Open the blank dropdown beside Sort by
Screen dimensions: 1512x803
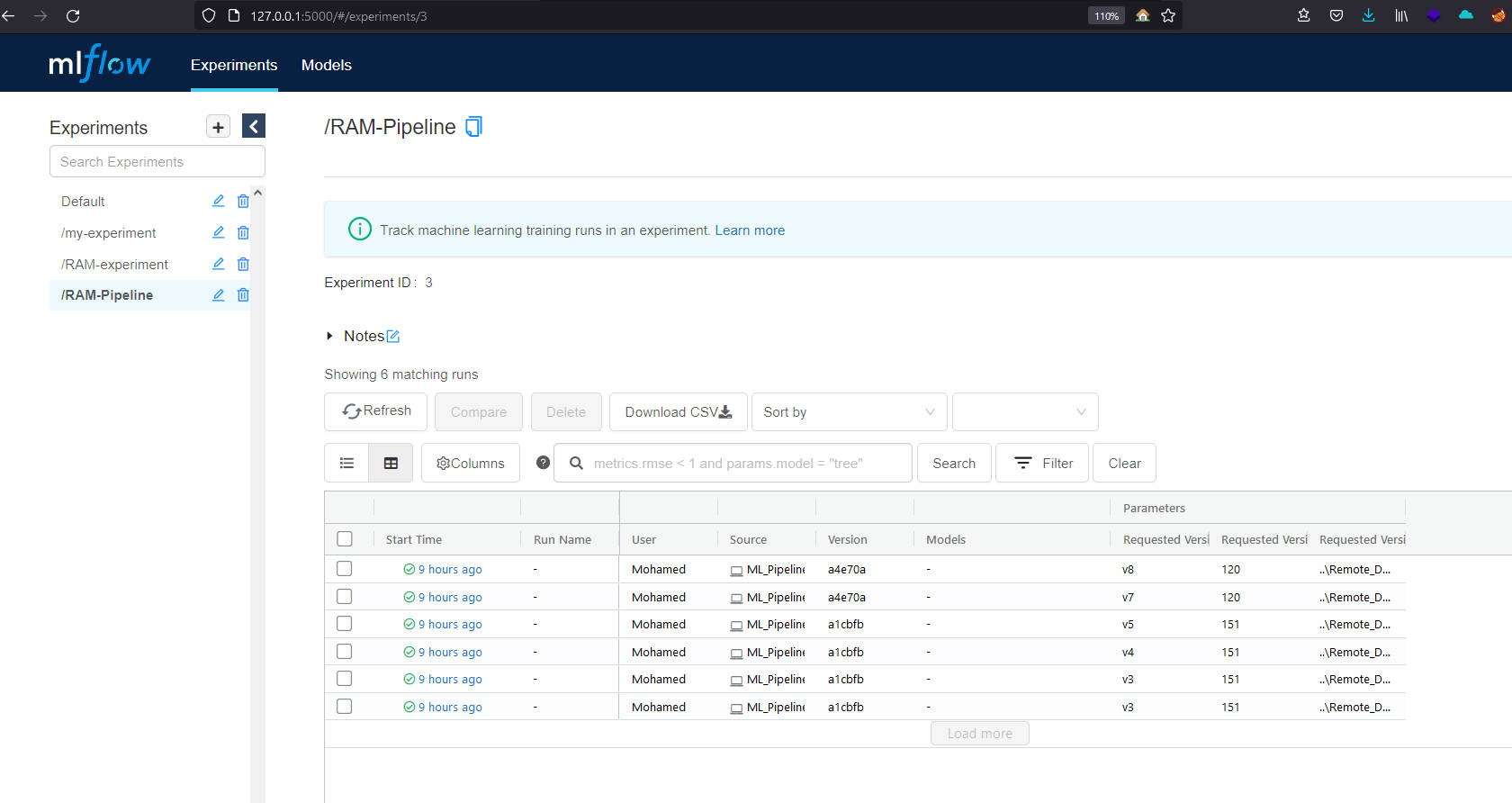[x=1025, y=411]
